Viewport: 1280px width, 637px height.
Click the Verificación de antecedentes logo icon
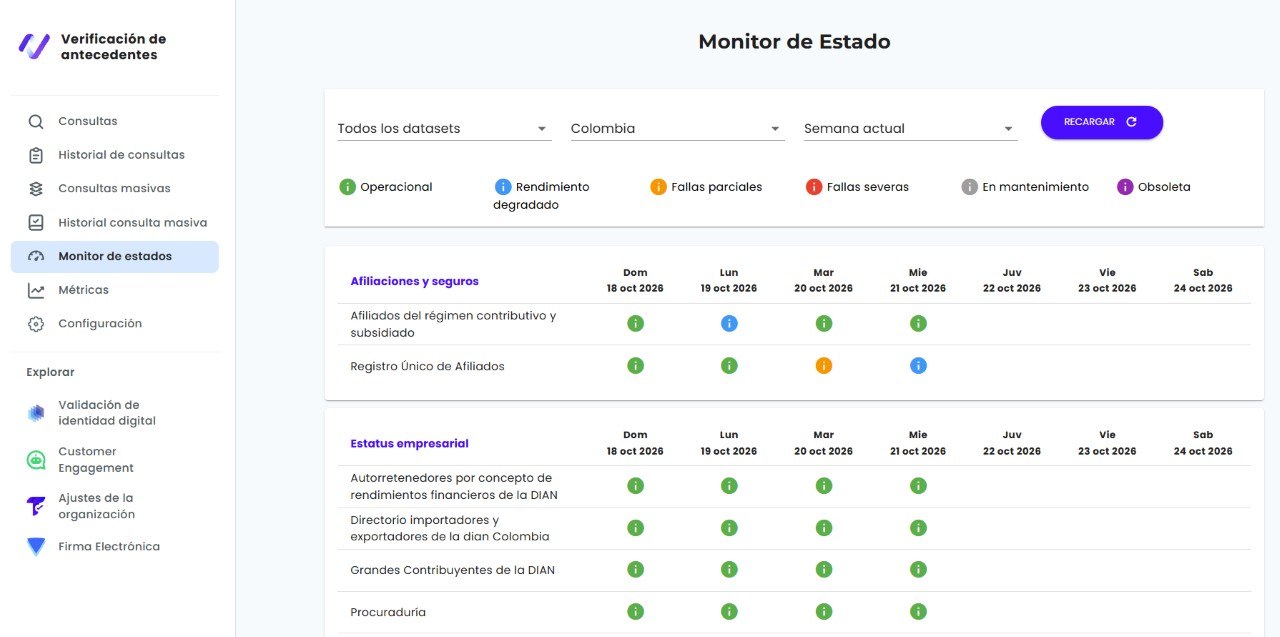click(x=34, y=46)
